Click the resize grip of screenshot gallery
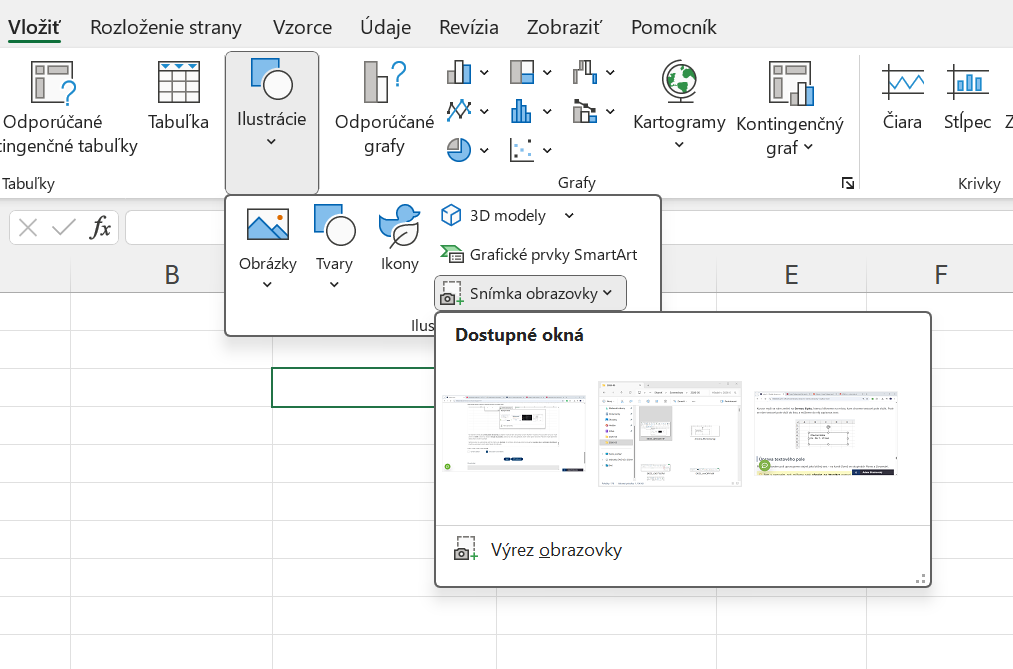 pos(921,579)
